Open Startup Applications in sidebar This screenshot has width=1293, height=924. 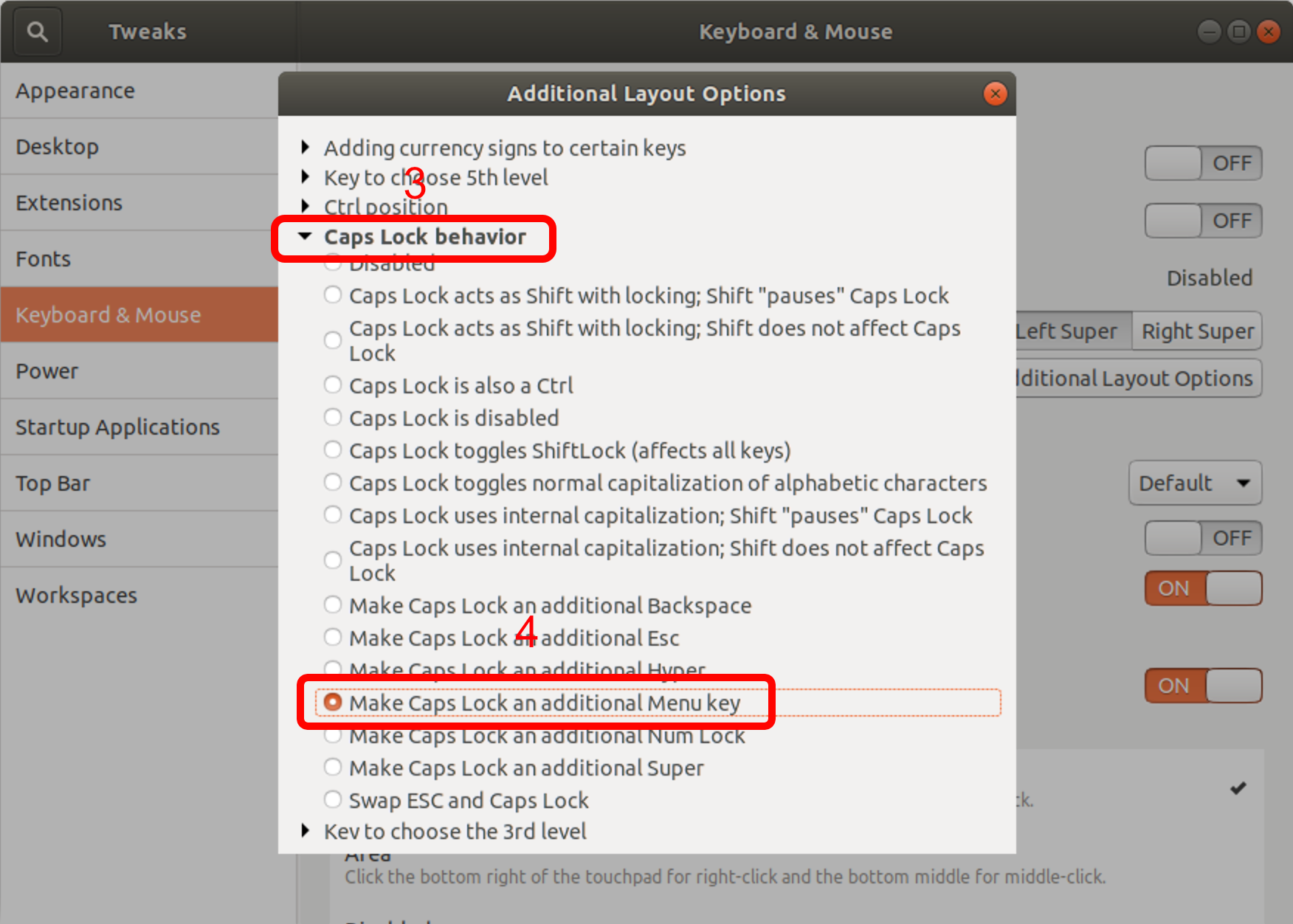pyautogui.click(x=139, y=427)
